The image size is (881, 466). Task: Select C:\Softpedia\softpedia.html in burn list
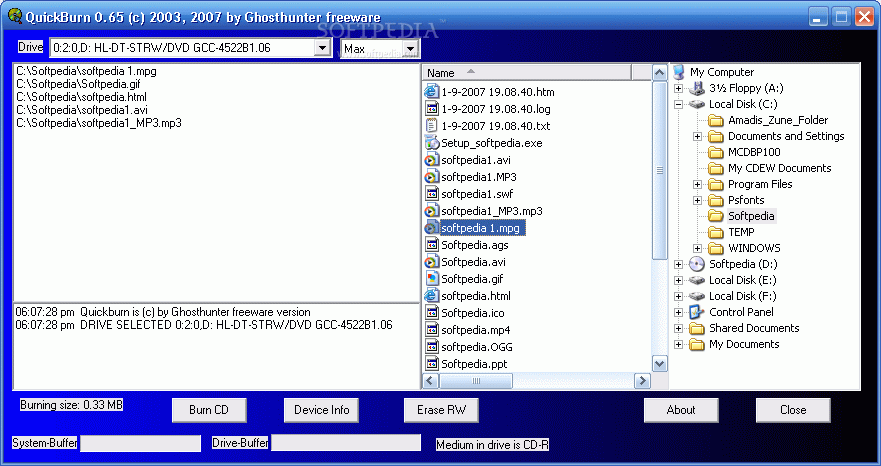point(81,97)
